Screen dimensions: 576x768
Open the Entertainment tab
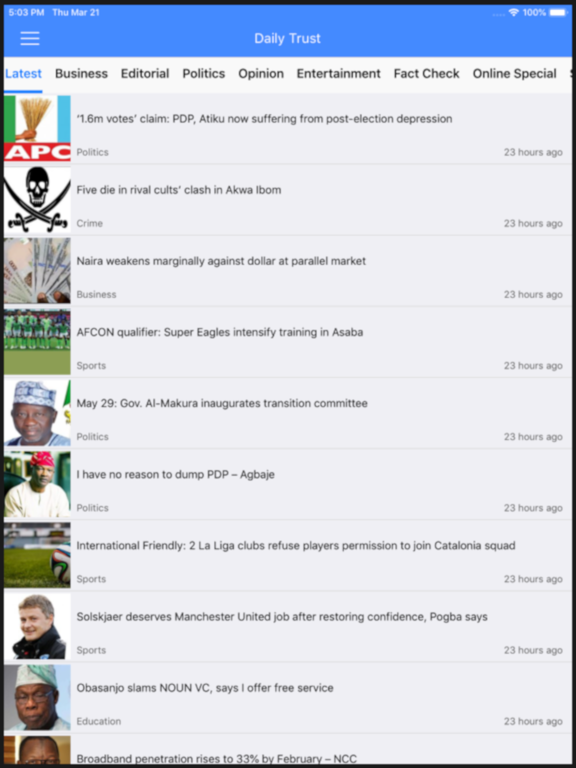(x=338, y=73)
